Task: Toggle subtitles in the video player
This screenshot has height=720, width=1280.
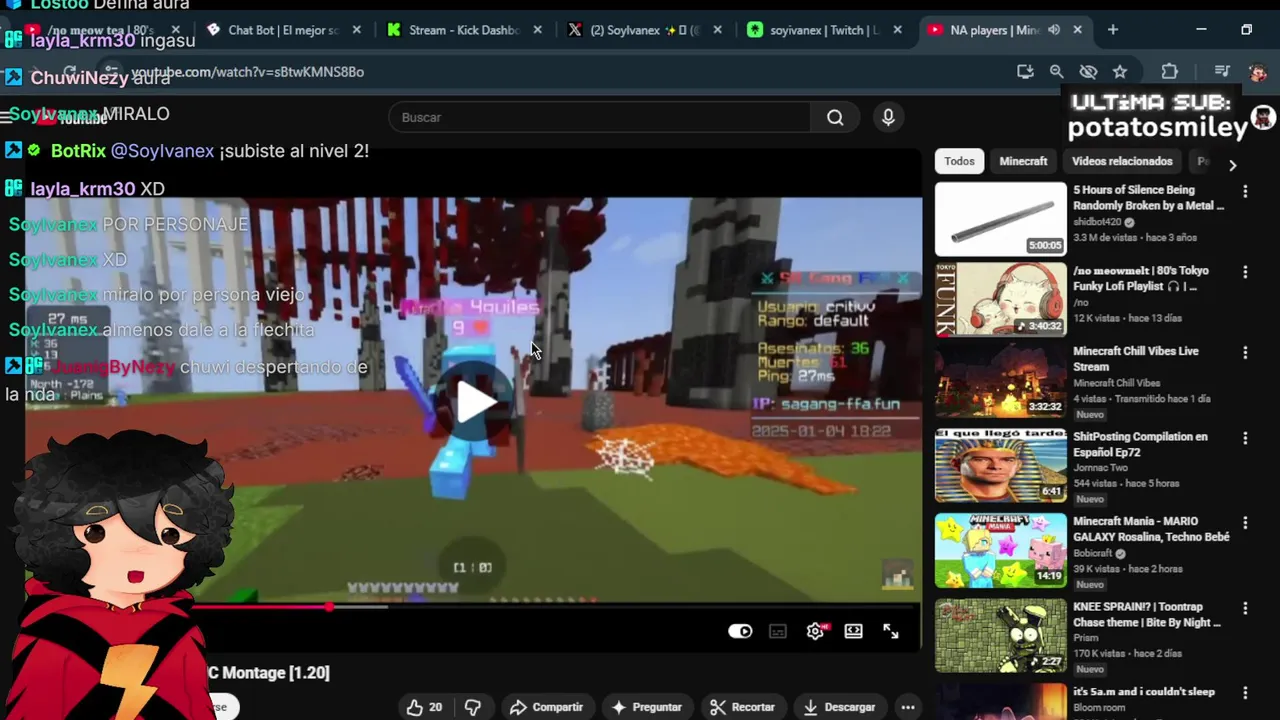Action: 778,631
